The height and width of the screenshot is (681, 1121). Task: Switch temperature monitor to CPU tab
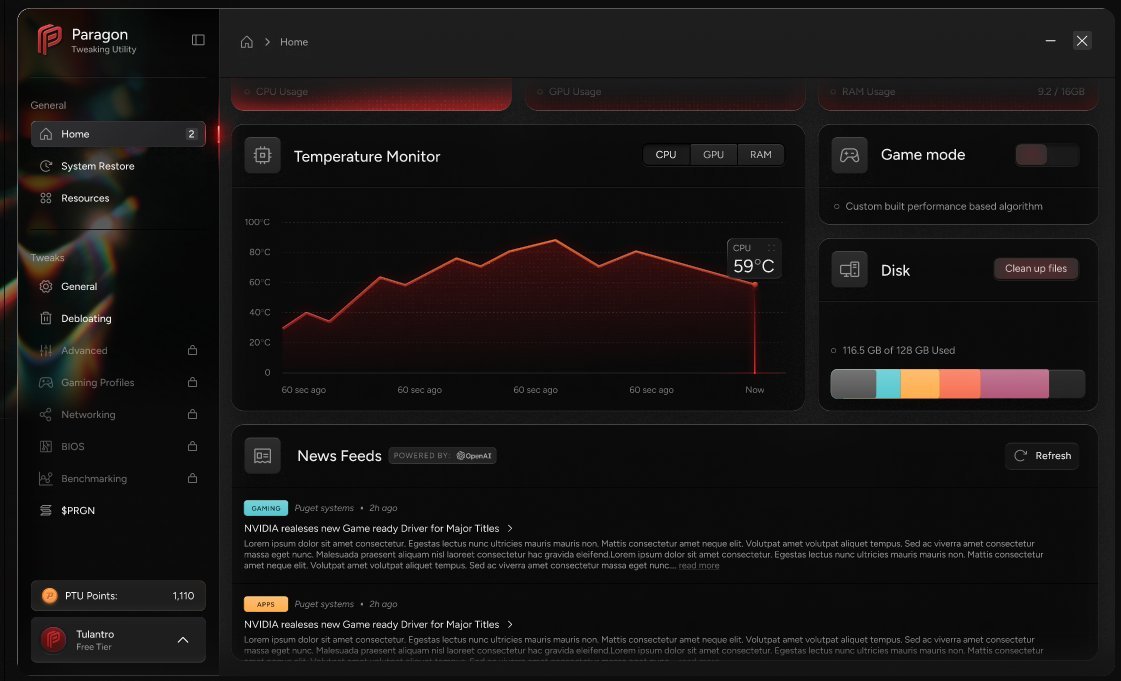666,155
